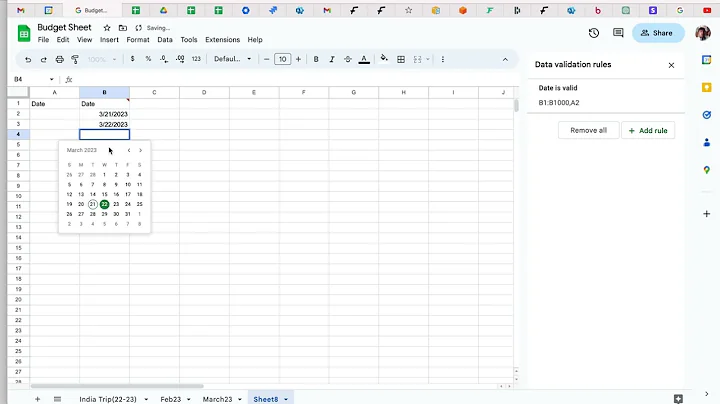Select March 15 in the calendar
The height and width of the screenshot is (404, 720).
pos(104,194)
